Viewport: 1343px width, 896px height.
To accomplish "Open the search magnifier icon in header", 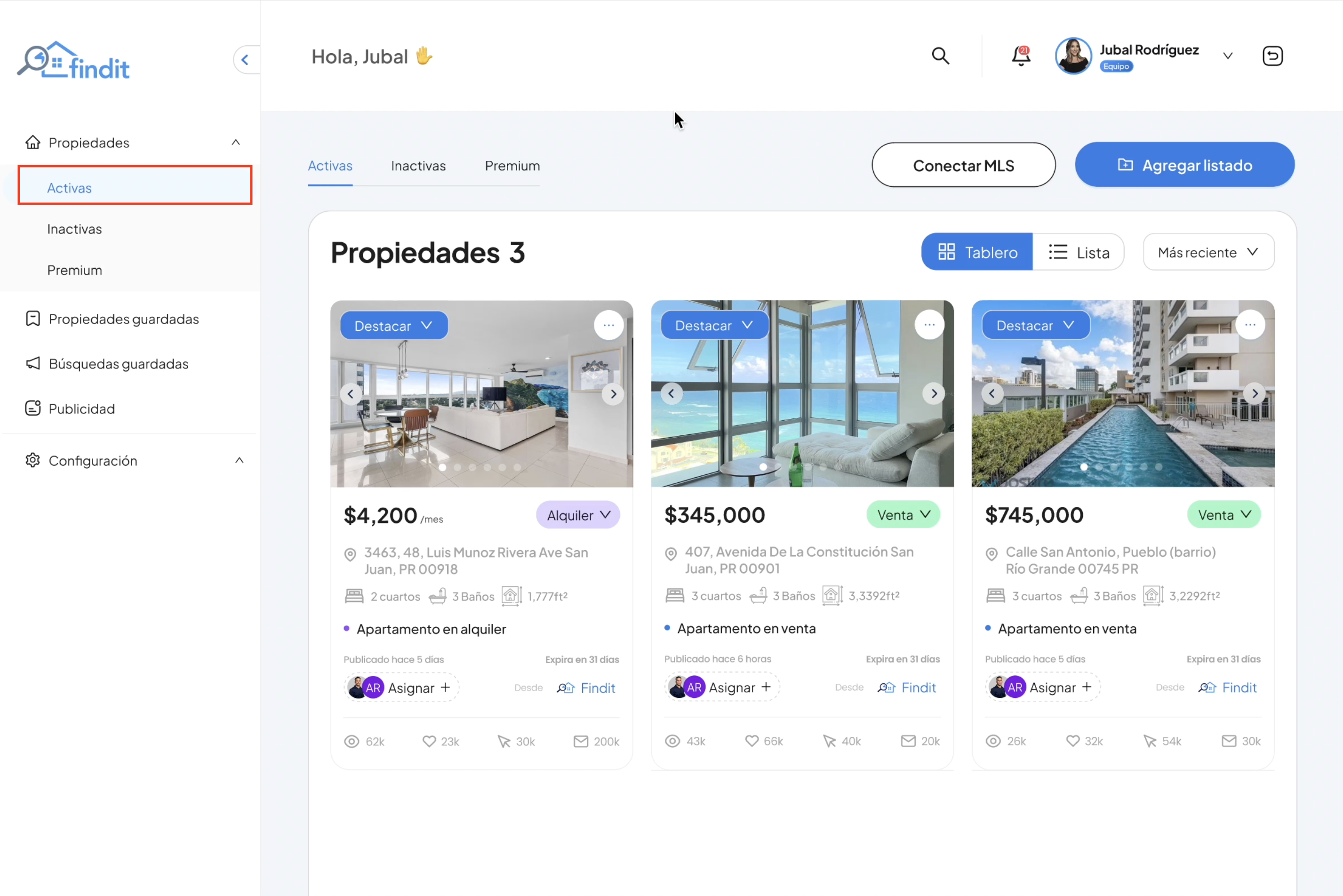I will point(940,56).
